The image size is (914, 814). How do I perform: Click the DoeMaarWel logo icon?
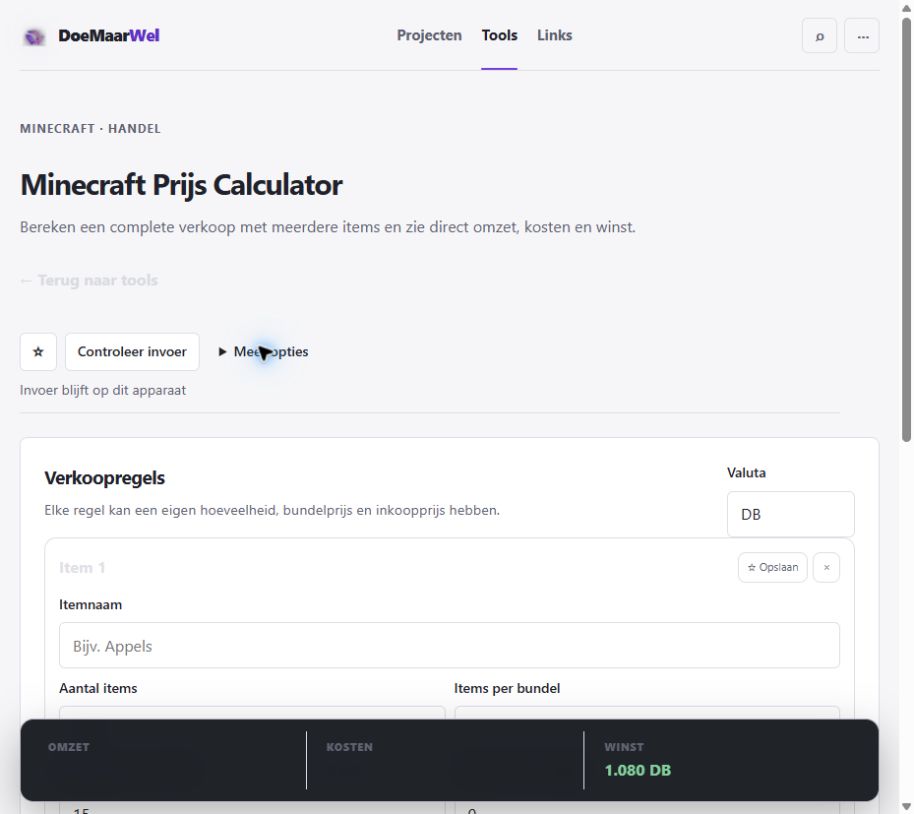(34, 37)
